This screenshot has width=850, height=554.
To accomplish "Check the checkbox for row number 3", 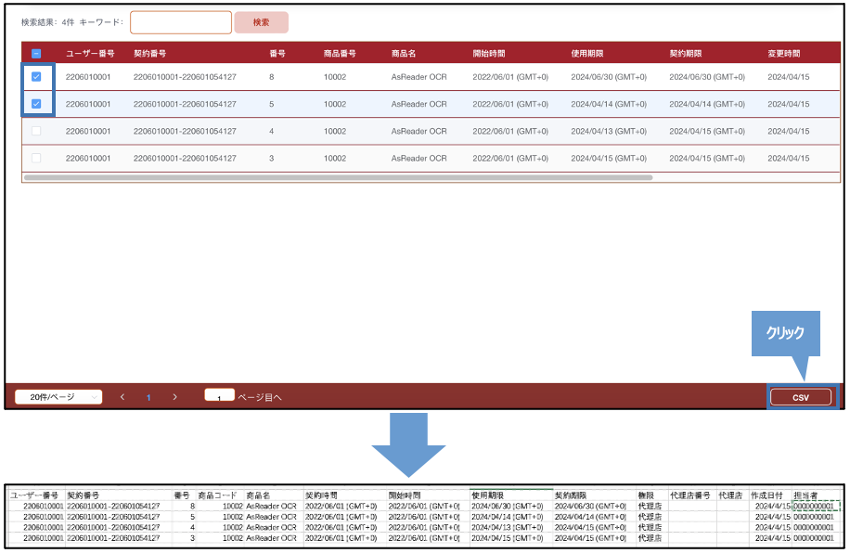I will coord(37,158).
